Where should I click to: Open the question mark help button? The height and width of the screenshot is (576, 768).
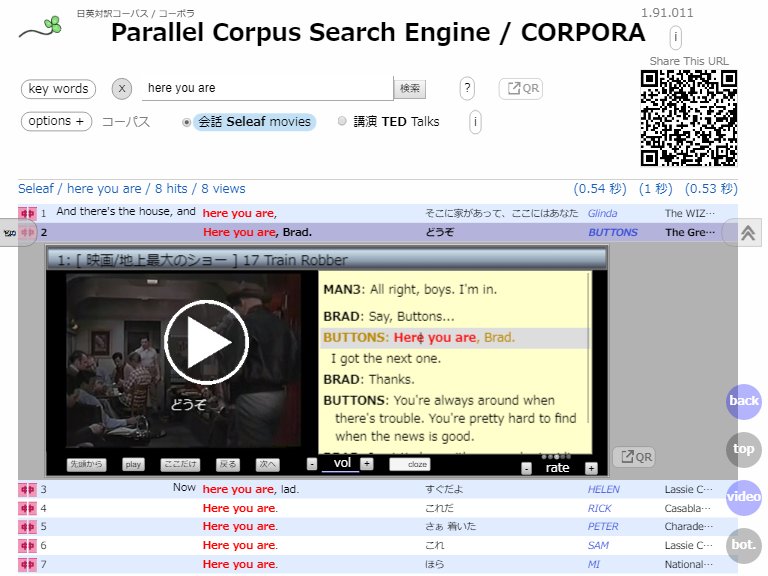click(467, 89)
